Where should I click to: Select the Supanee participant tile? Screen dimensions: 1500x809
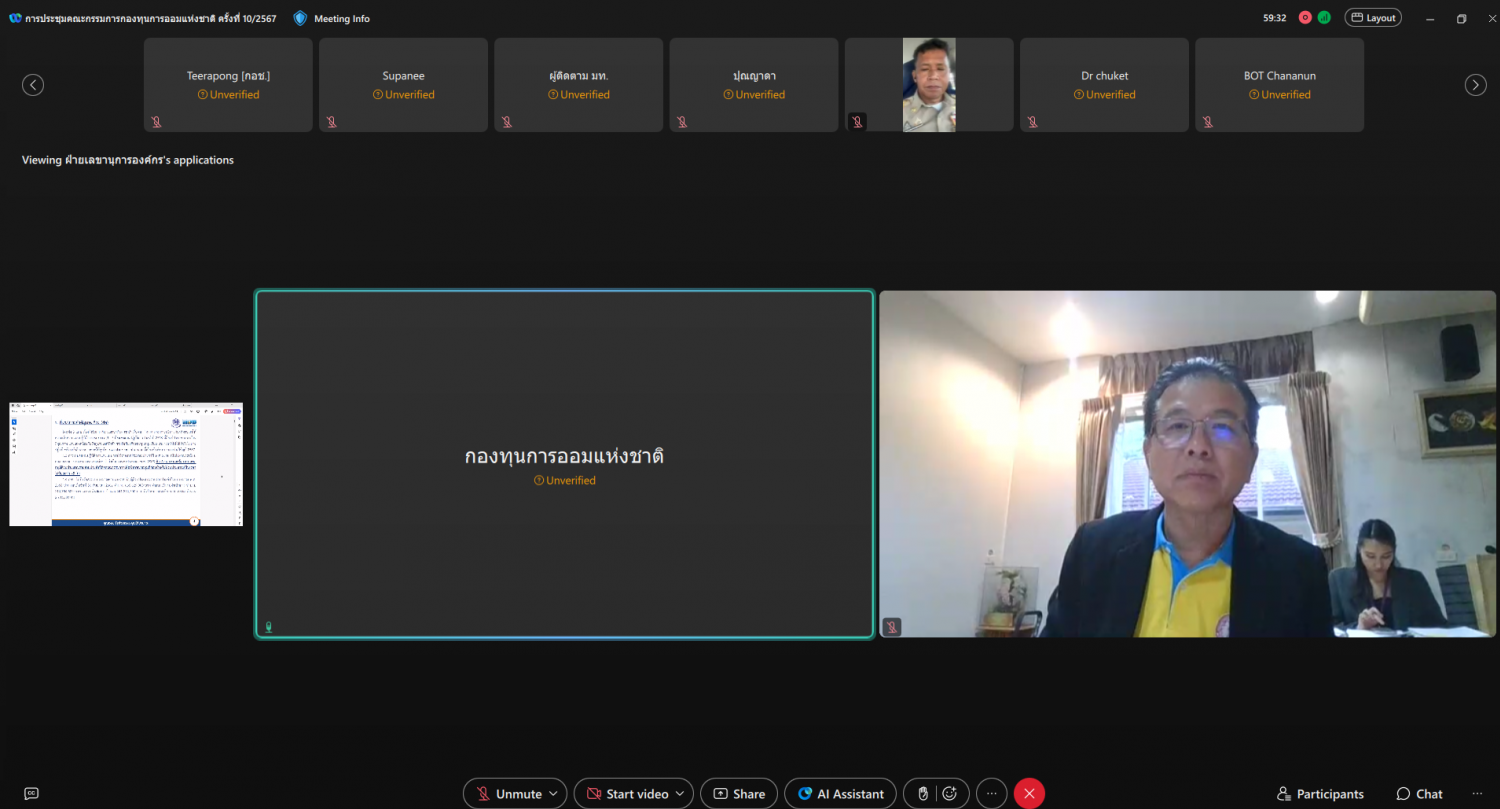click(x=403, y=85)
